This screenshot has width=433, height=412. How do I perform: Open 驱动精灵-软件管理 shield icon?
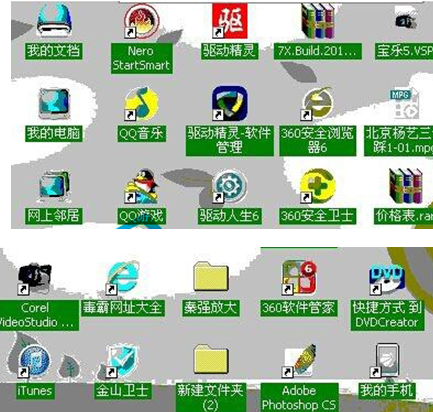[x=229, y=103]
